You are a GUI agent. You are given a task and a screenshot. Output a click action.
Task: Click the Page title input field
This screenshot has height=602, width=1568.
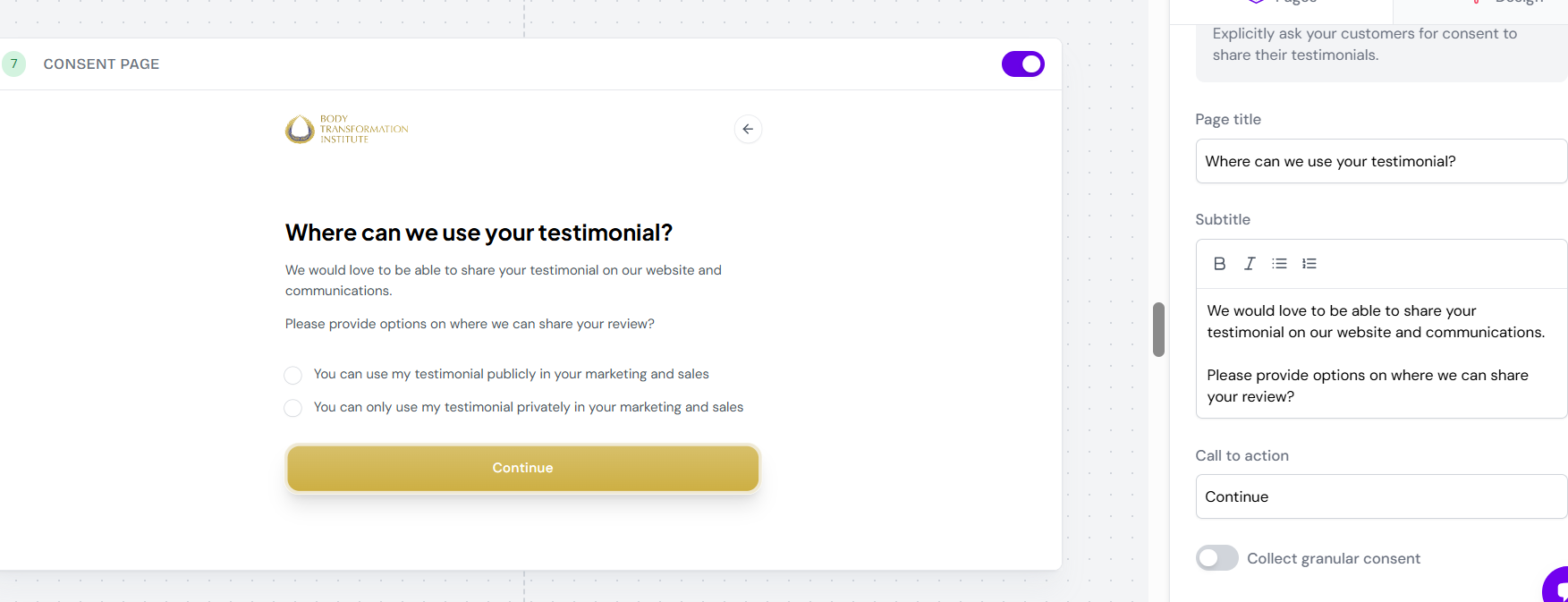(1381, 161)
